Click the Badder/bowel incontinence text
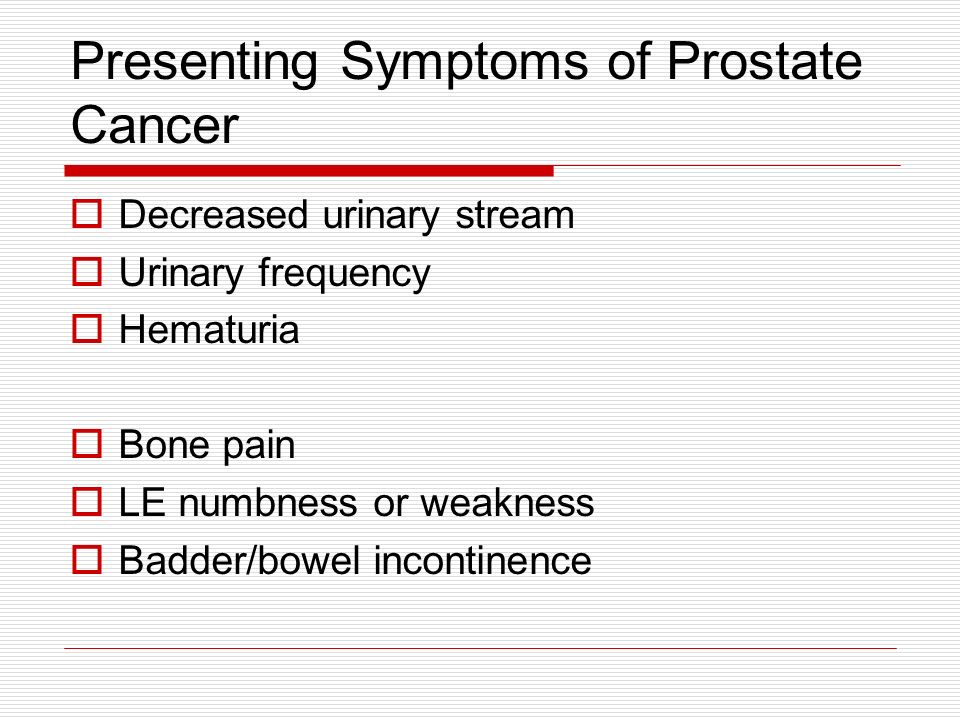 (x=355, y=561)
